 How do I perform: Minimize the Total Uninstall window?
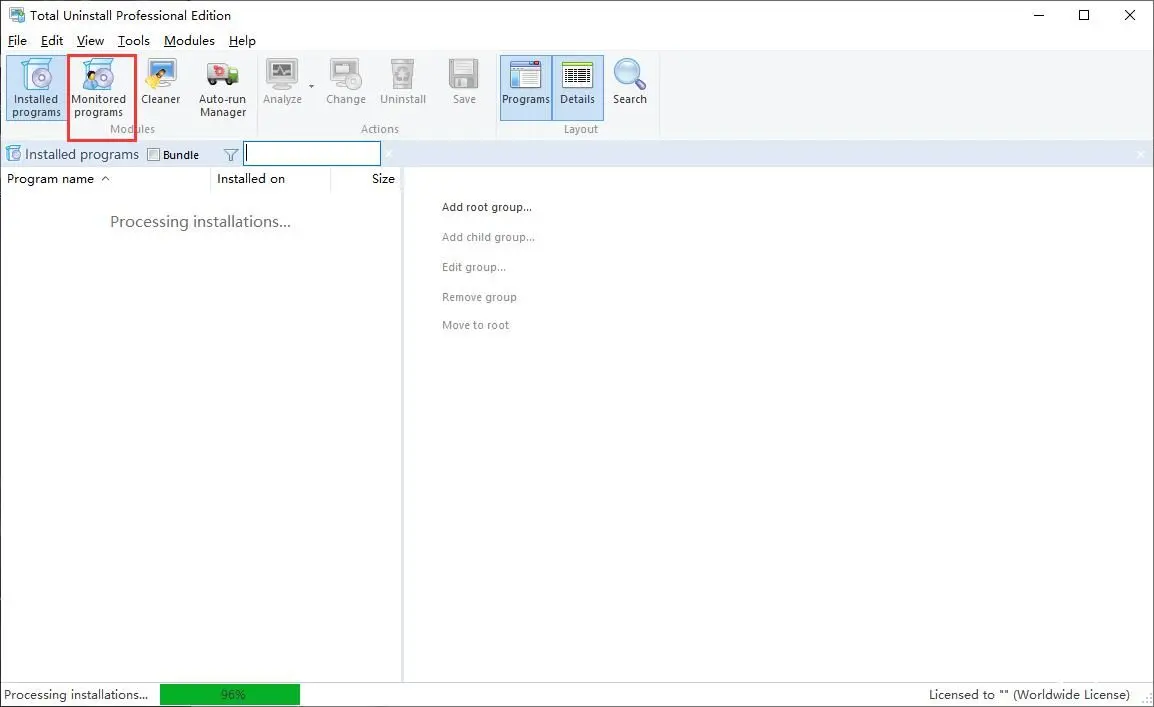click(1039, 15)
